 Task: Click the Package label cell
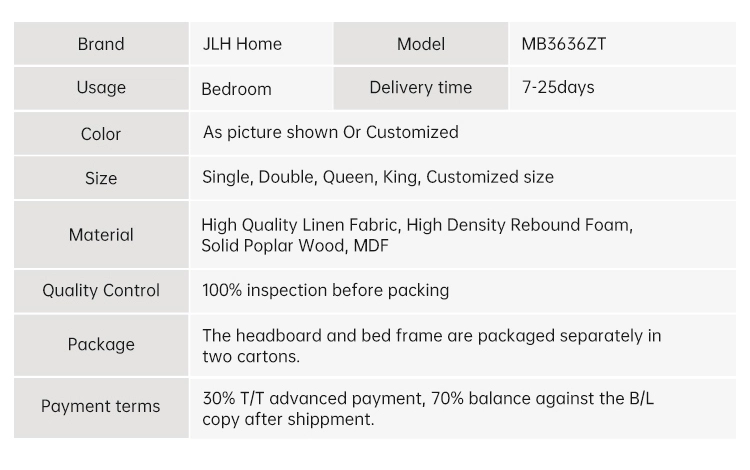click(101, 344)
